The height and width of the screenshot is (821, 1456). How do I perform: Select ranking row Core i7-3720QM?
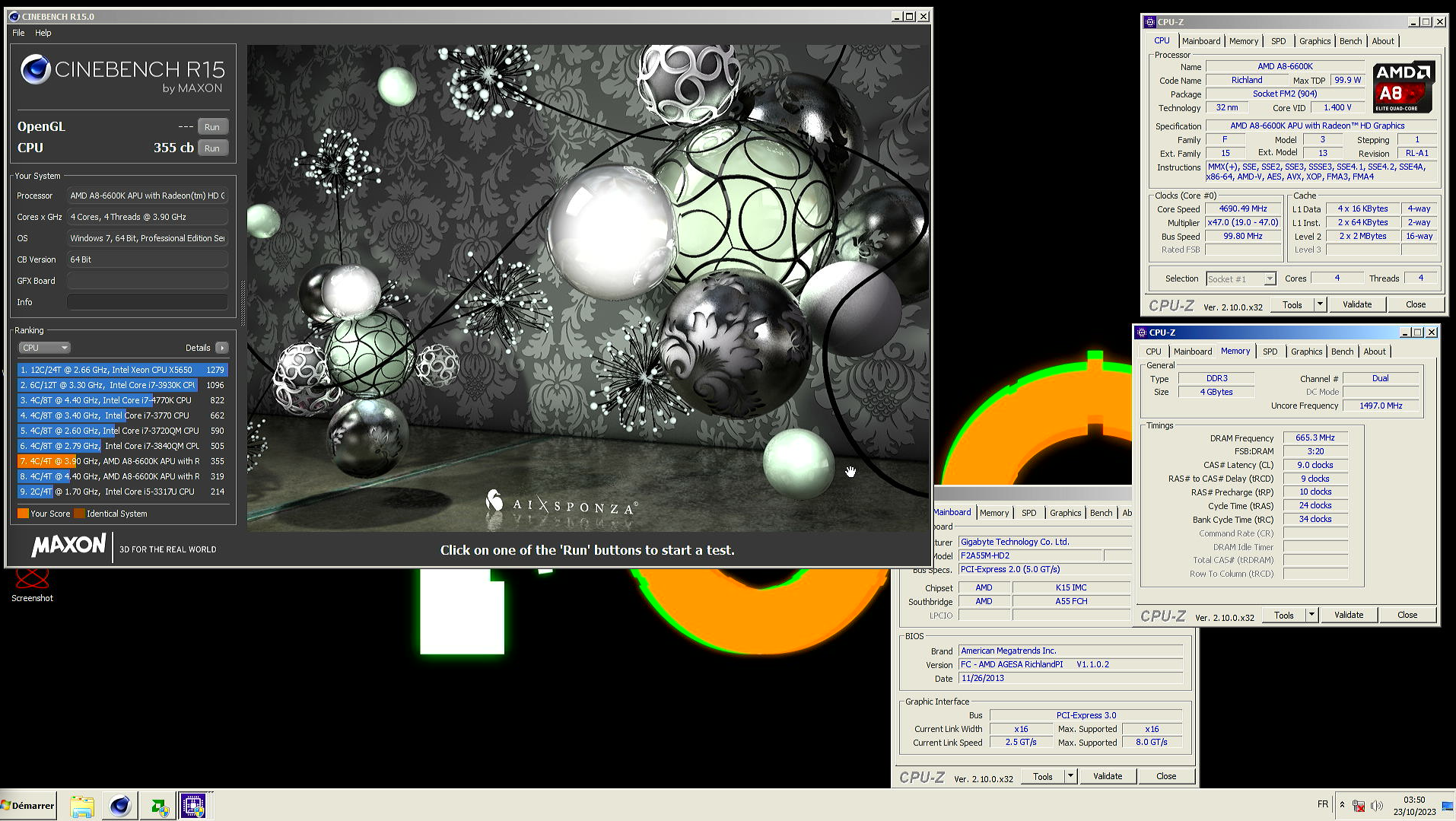(x=122, y=431)
